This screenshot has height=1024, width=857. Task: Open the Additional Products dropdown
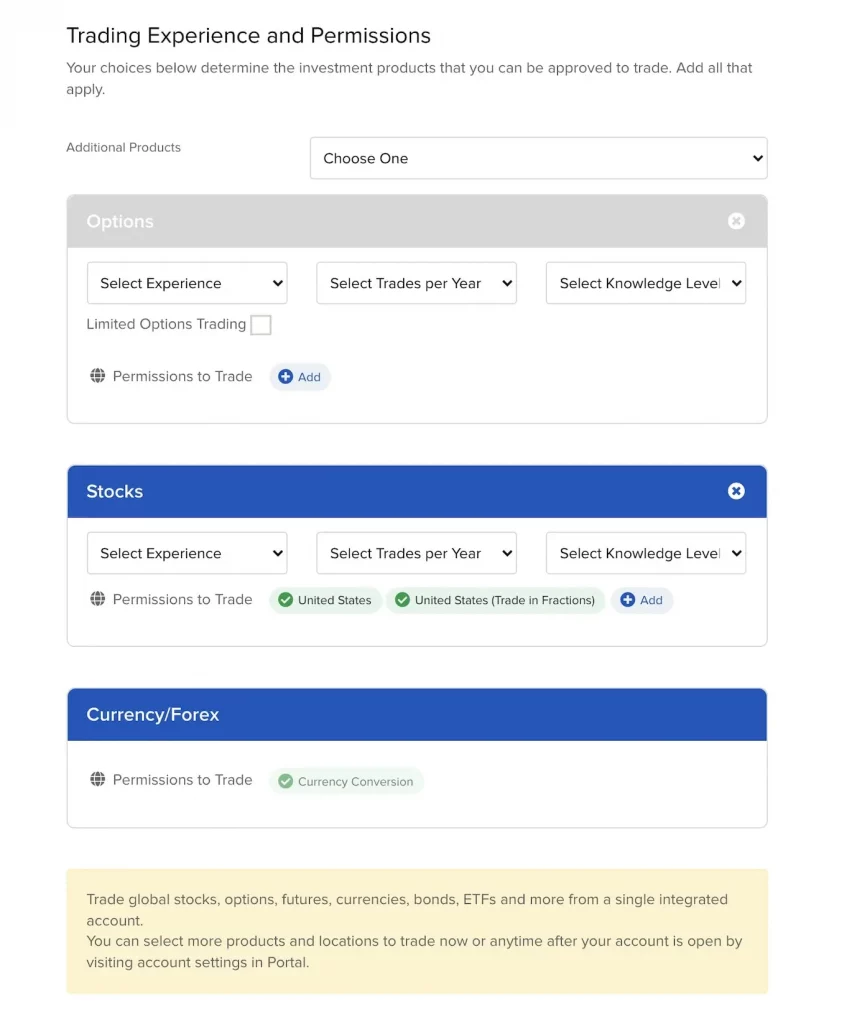538,158
